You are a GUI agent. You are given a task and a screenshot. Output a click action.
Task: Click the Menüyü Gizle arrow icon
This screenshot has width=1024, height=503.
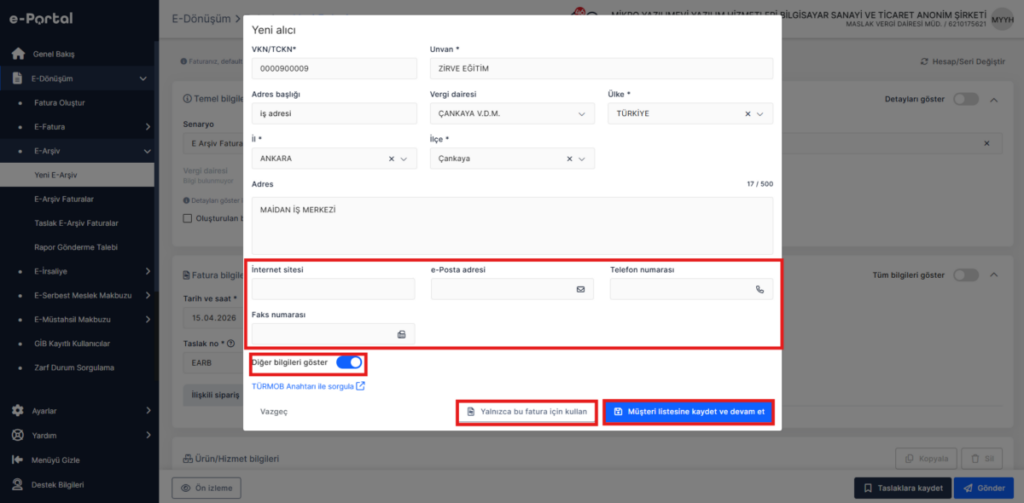18,460
